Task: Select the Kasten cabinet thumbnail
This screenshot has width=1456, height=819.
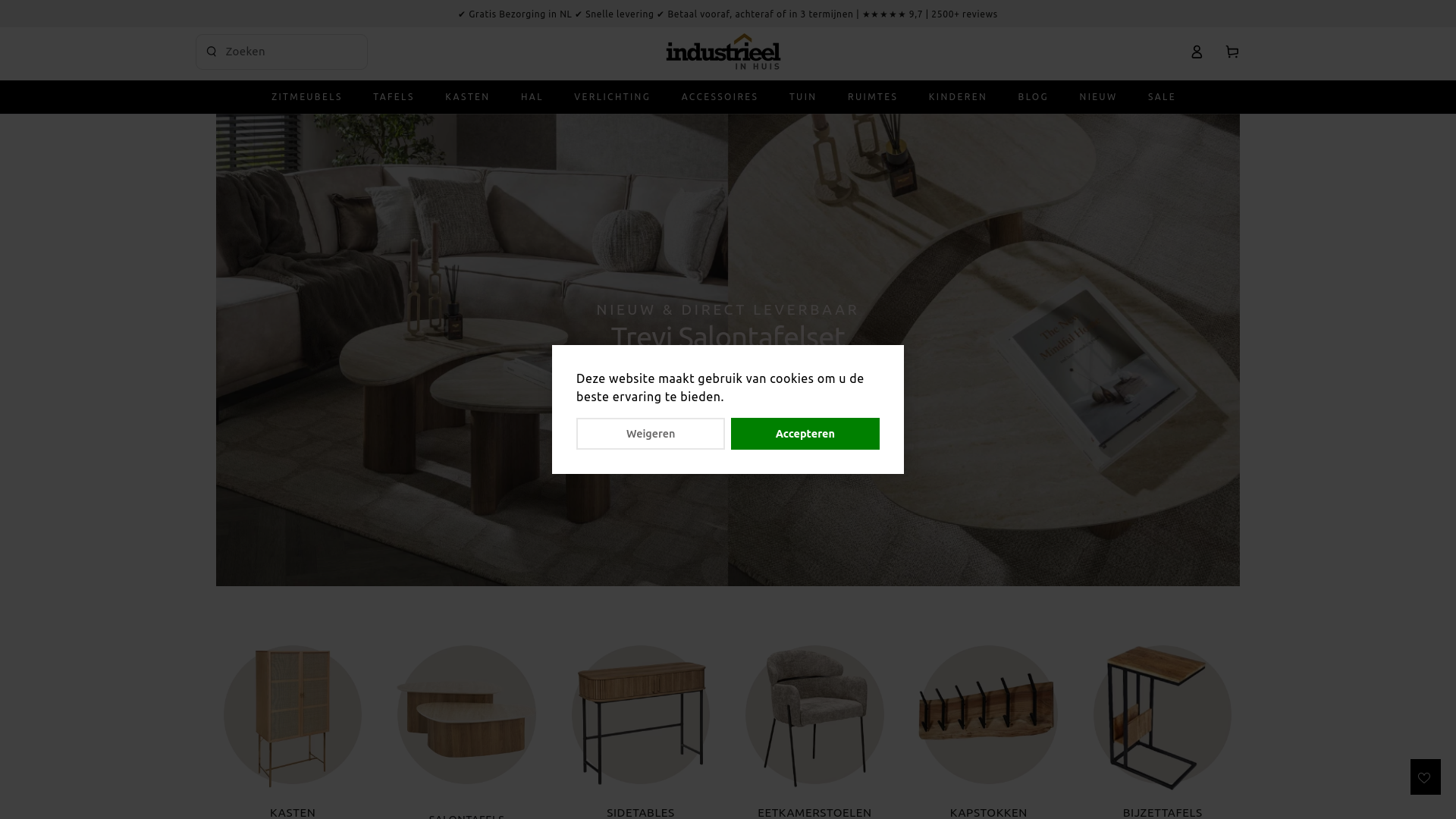Action: point(293,715)
